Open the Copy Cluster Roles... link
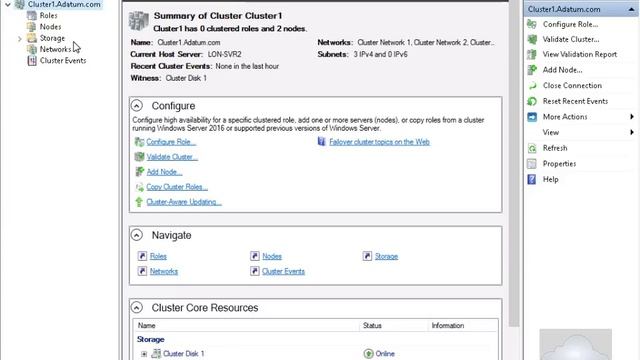640x360 pixels. coord(177,187)
